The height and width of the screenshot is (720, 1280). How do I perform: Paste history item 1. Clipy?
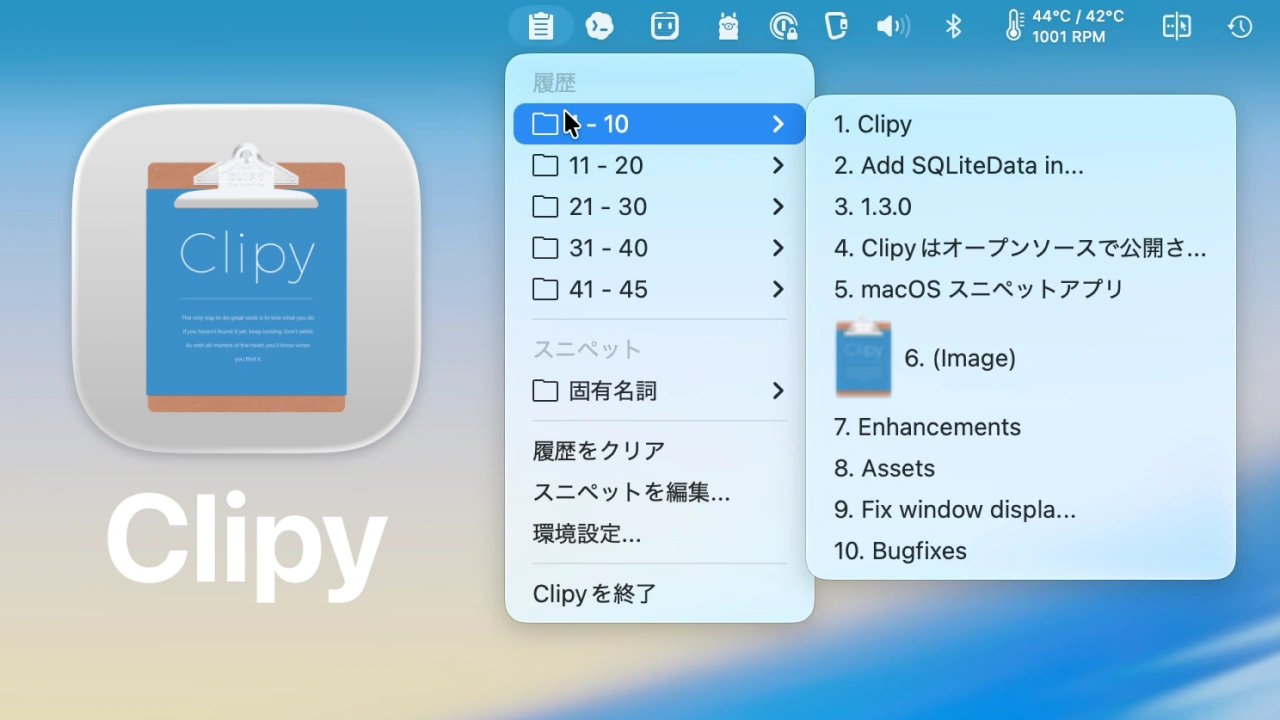[x=1021, y=124]
